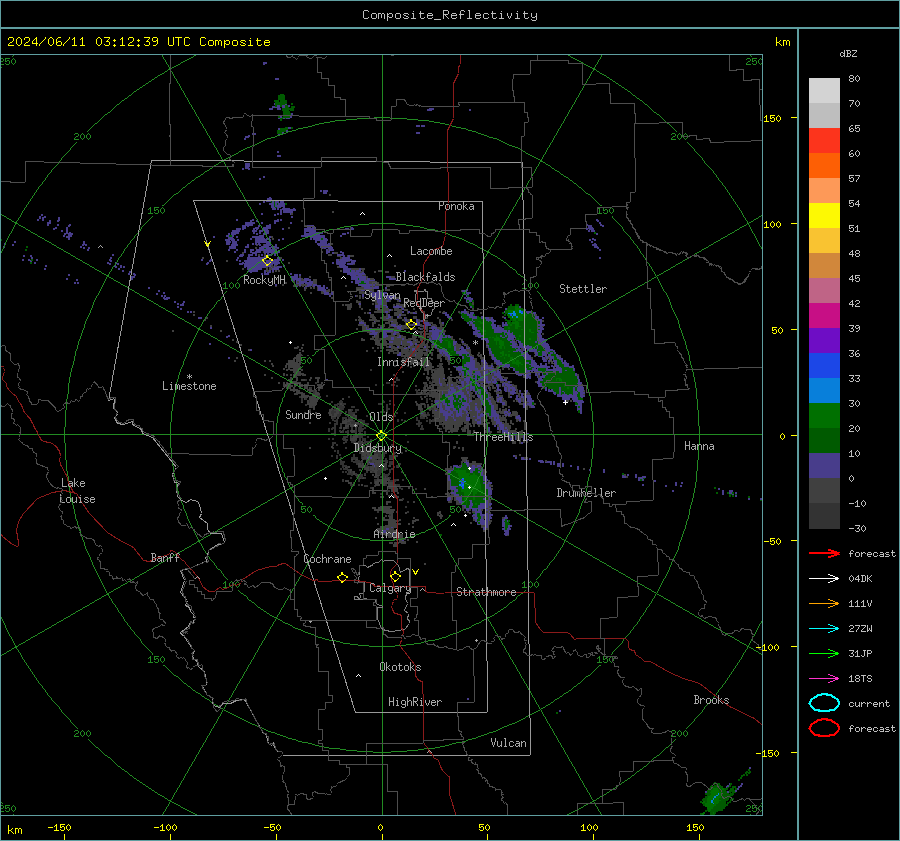Image resolution: width=900 pixels, height=841 pixels.
Task: Click the 18TS legend text
Action: coord(860,679)
